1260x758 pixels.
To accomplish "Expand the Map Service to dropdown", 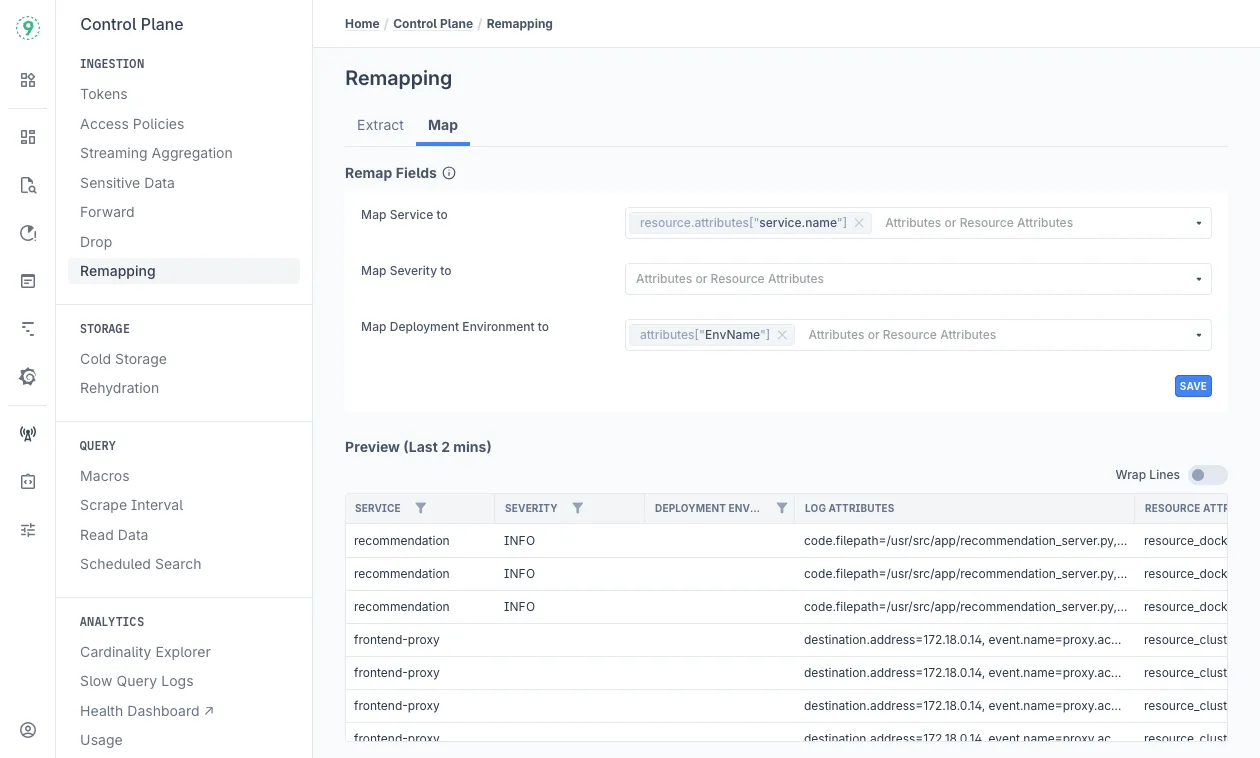I will click(x=1198, y=223).
